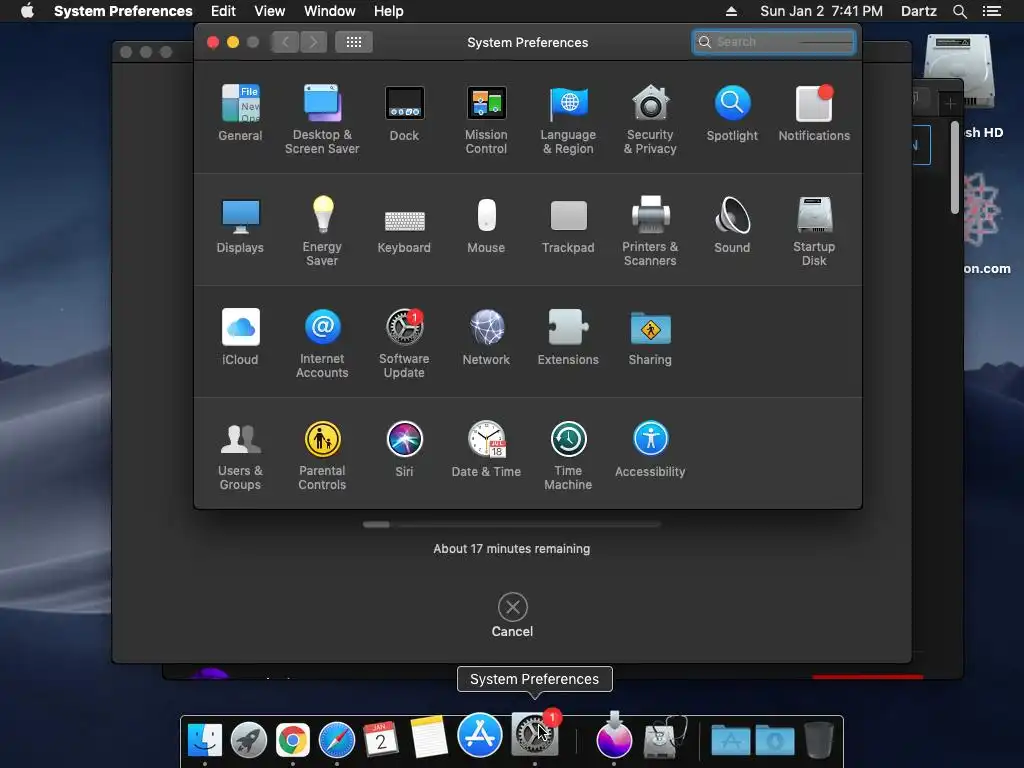Open the Sound preferences pane
1024x768 pixels.
732,225
